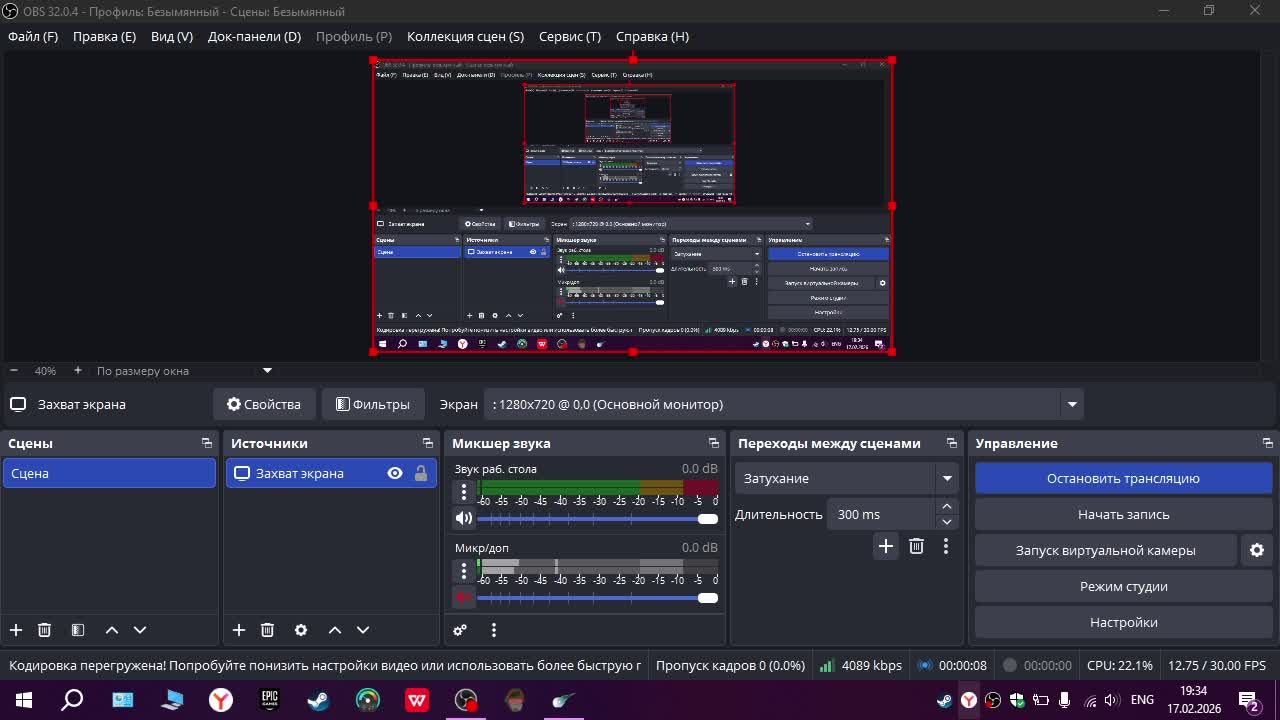Add a new scene with plus icon

[x=16, y=630]
